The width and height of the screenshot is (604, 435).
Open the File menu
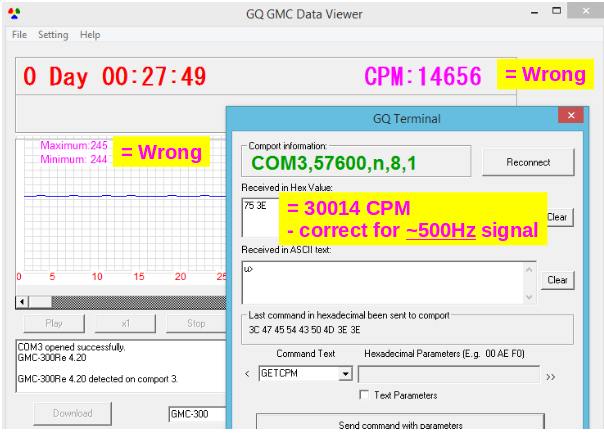[19, 35]
